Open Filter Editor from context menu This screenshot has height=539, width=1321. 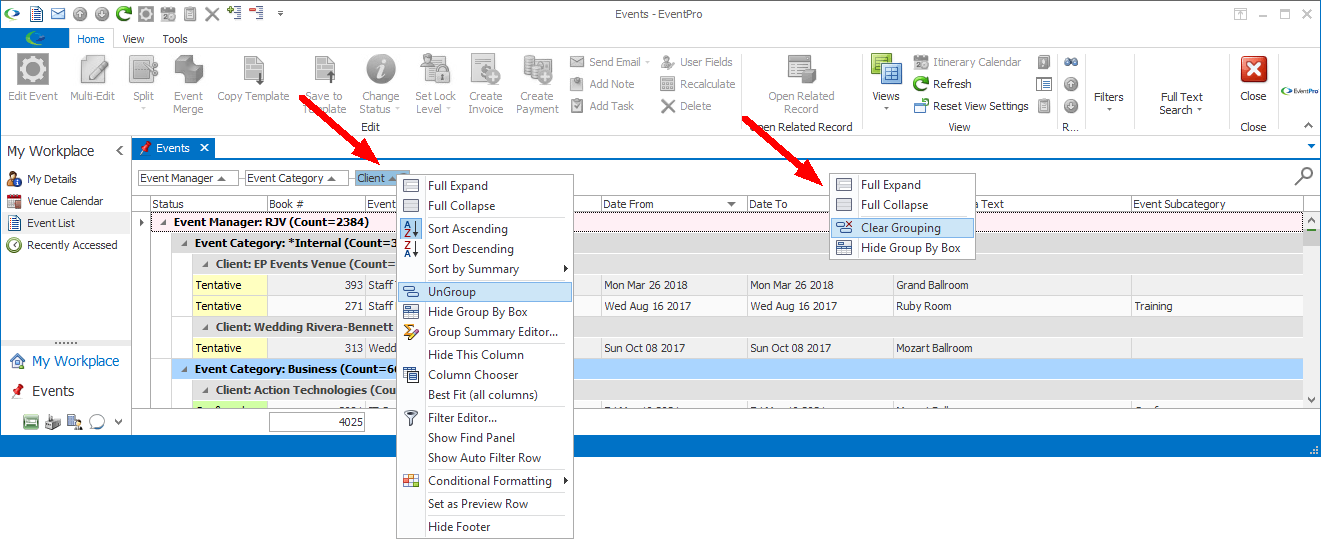[485, 418]
